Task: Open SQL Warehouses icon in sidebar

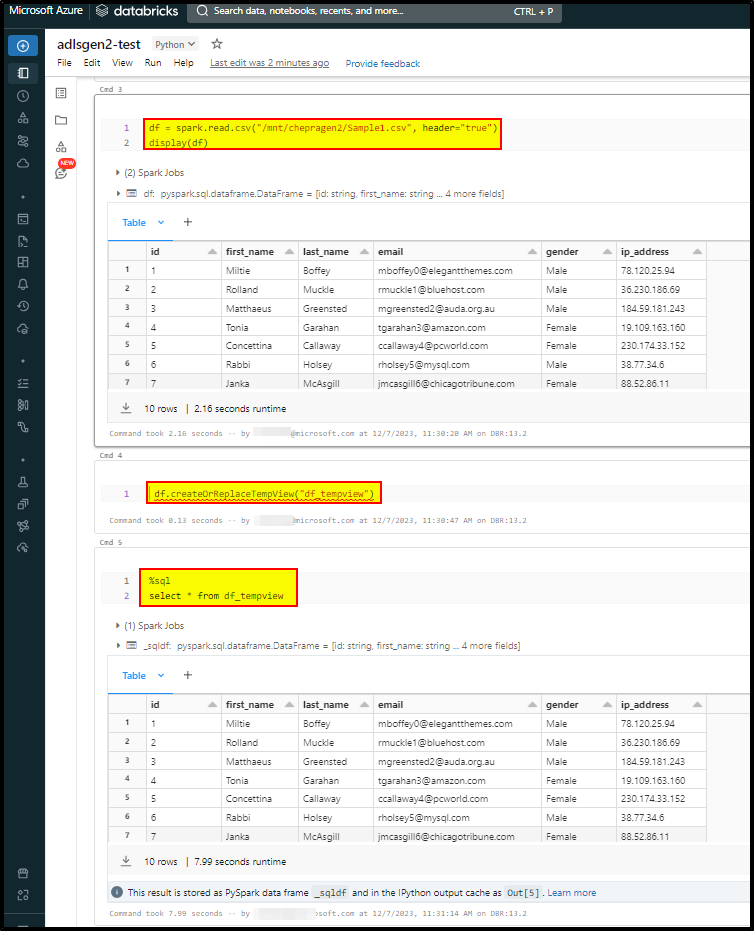Action: pyautogui.click(x=23, y=329)
